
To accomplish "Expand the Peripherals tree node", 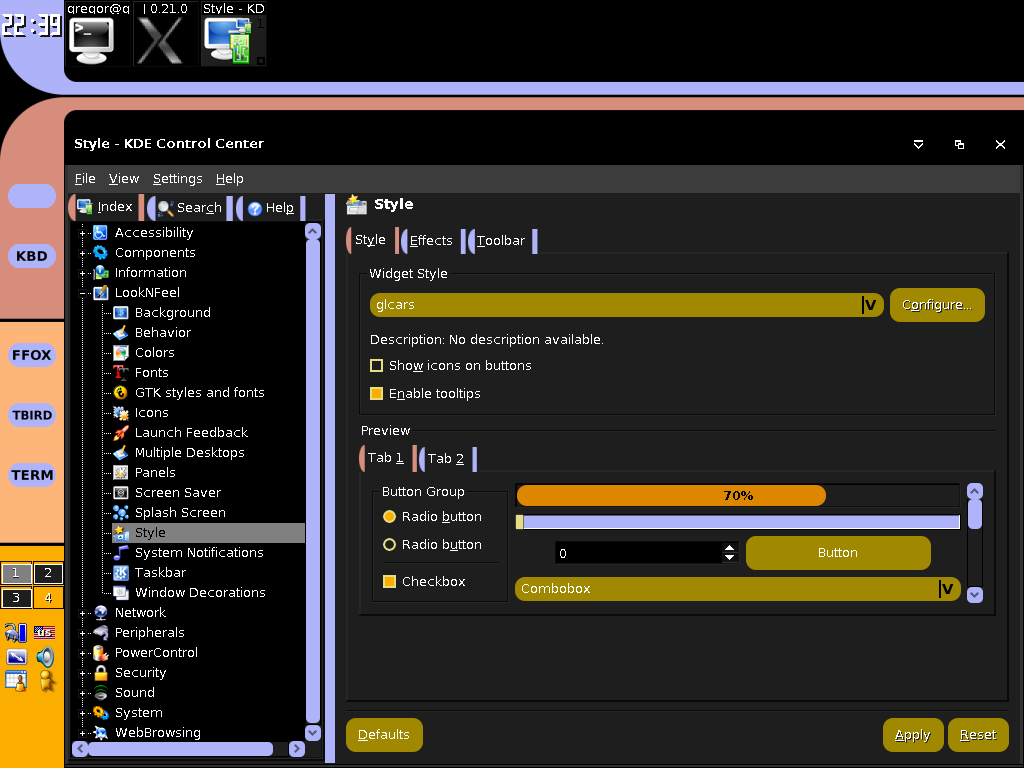I will coord(82,633).
